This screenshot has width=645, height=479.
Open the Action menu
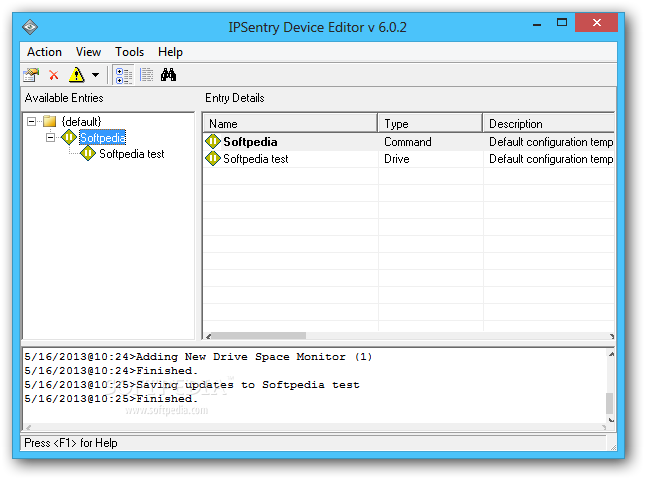[44, 52]
